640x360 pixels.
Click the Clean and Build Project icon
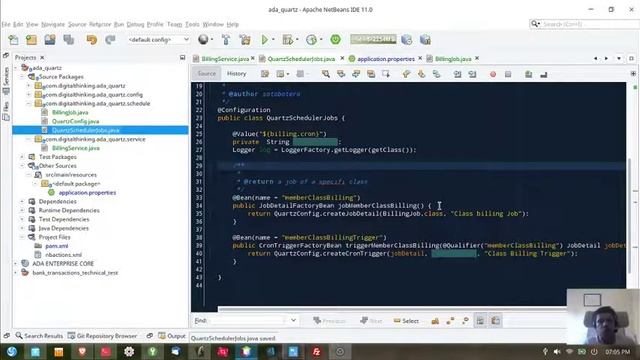(x=245, y=40)
